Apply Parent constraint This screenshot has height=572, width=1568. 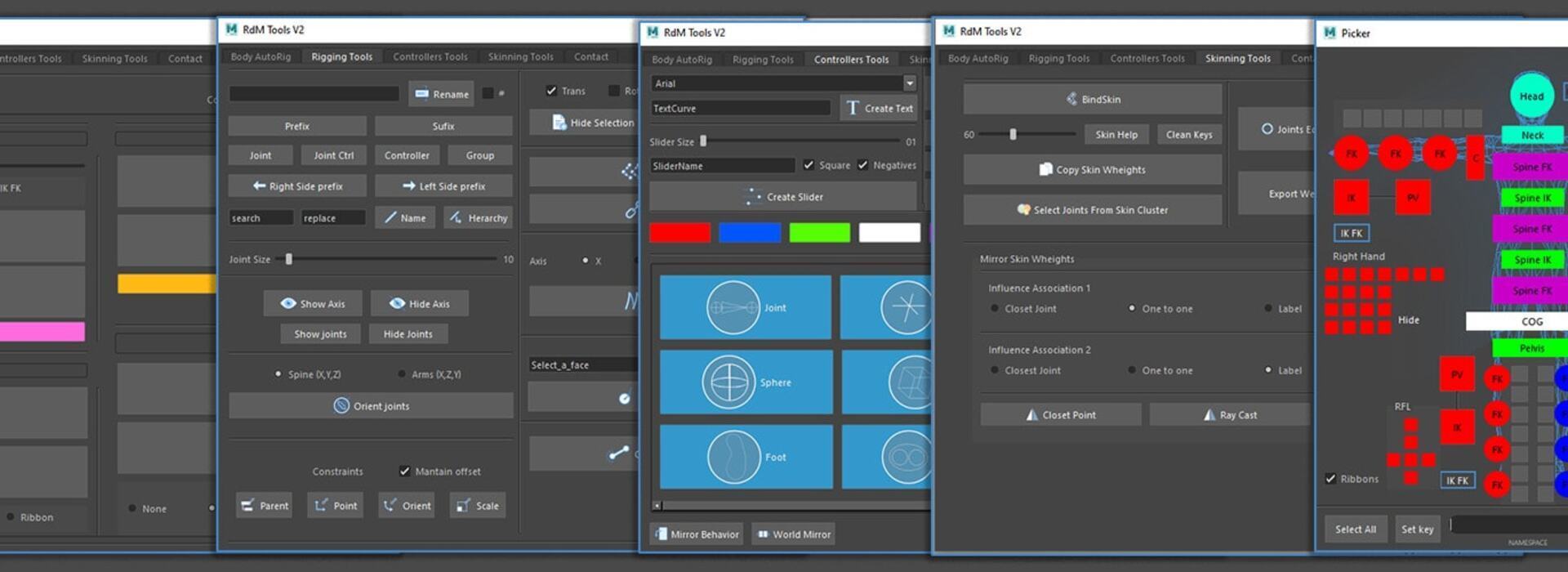pos(263,506)
